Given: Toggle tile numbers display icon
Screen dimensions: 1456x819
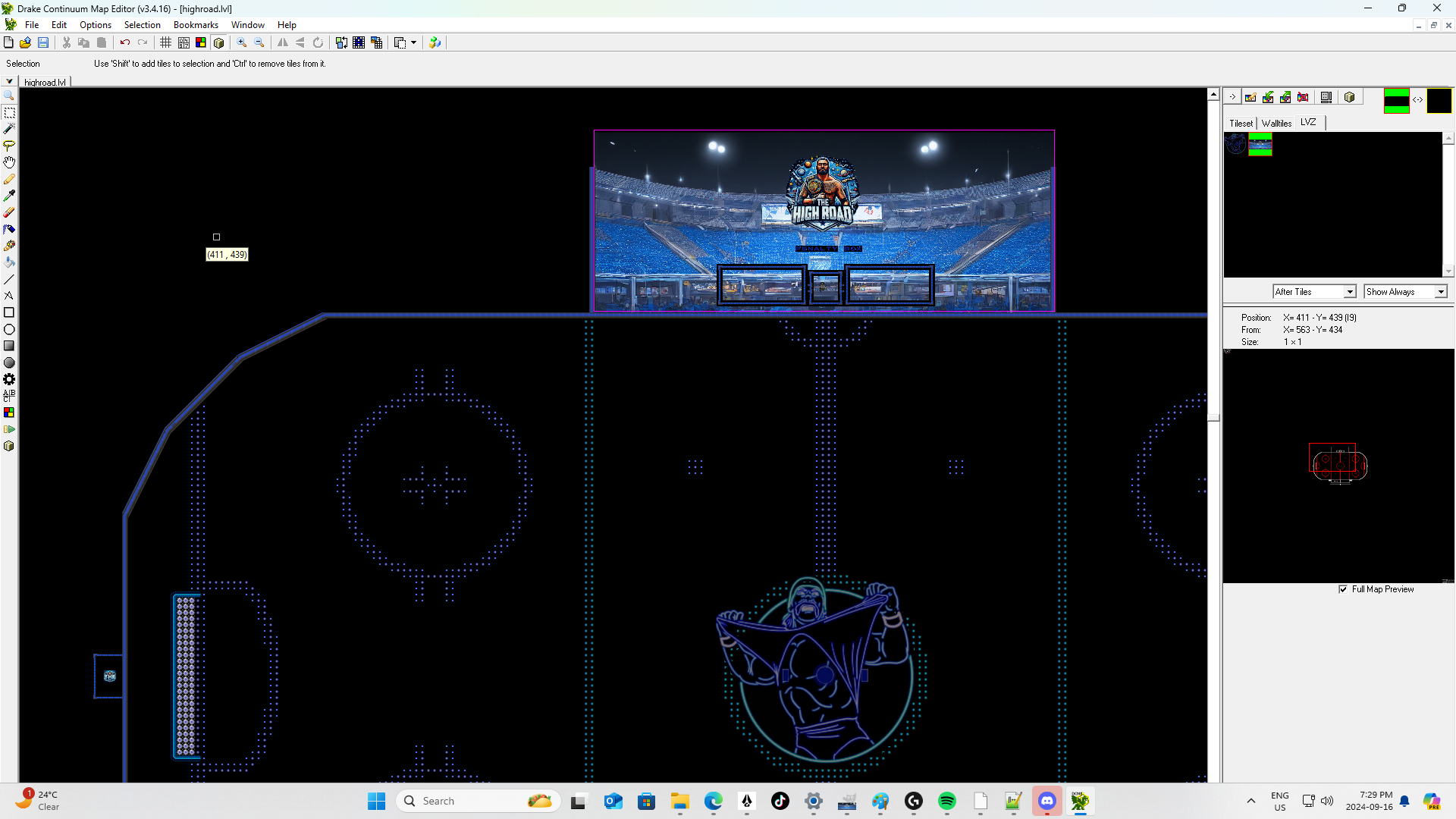Looking at the screenshot, I should tap(184, 42).
